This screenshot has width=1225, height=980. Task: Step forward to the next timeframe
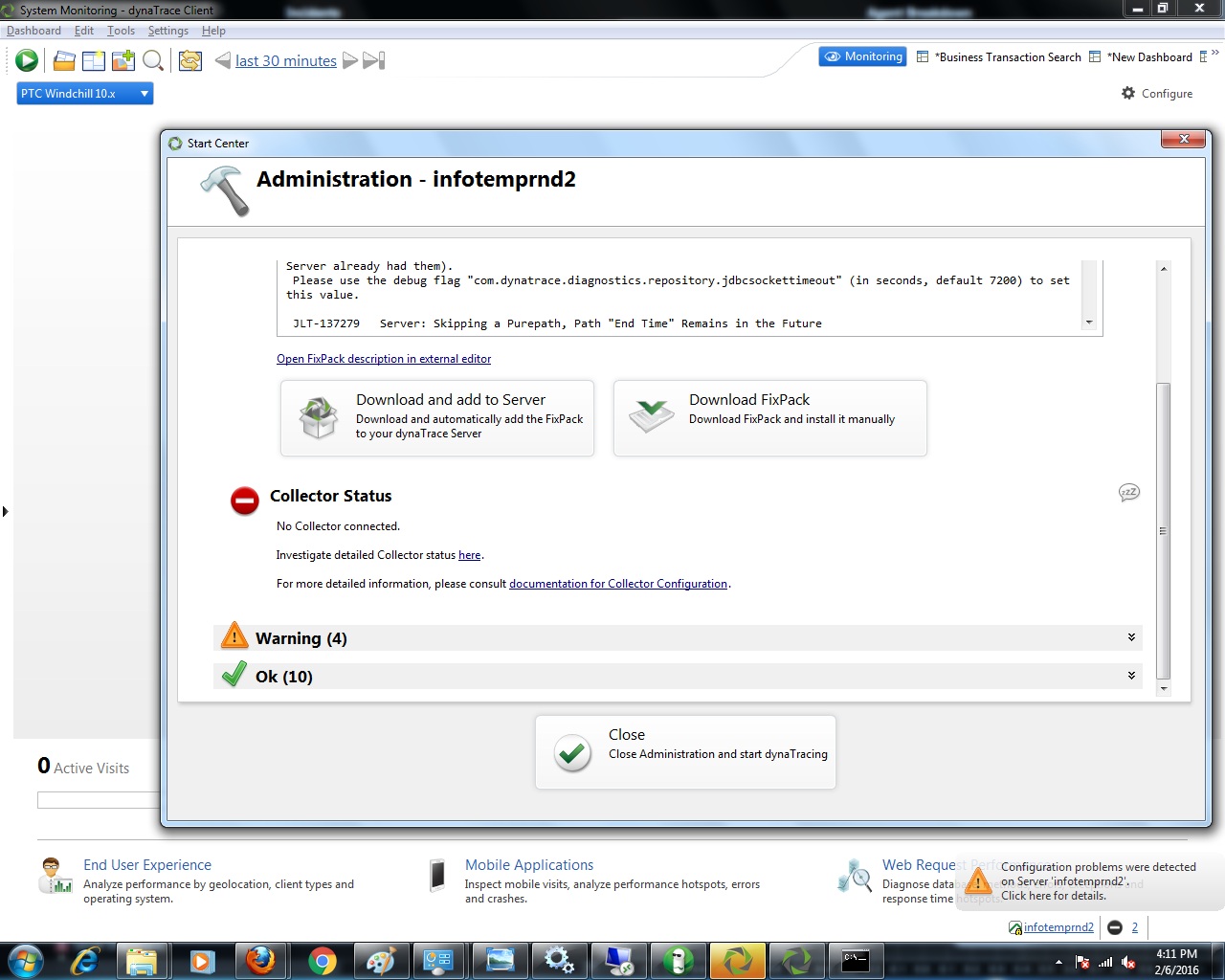[x=350, y=60]
